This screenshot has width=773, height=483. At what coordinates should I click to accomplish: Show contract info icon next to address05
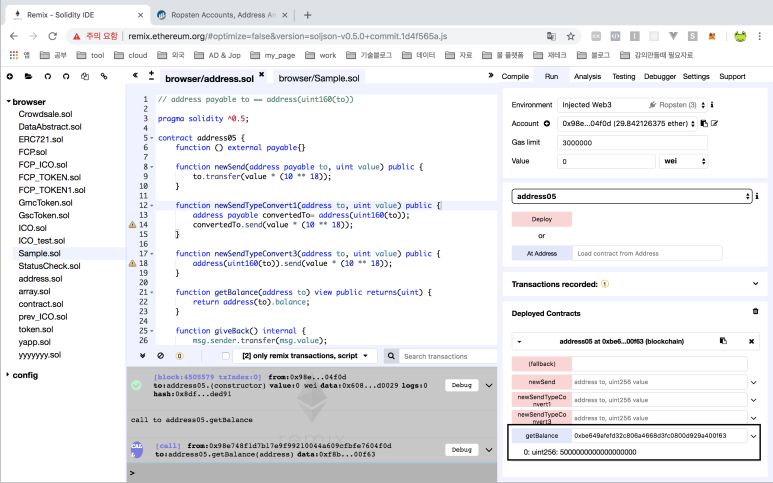coord(757,196)
